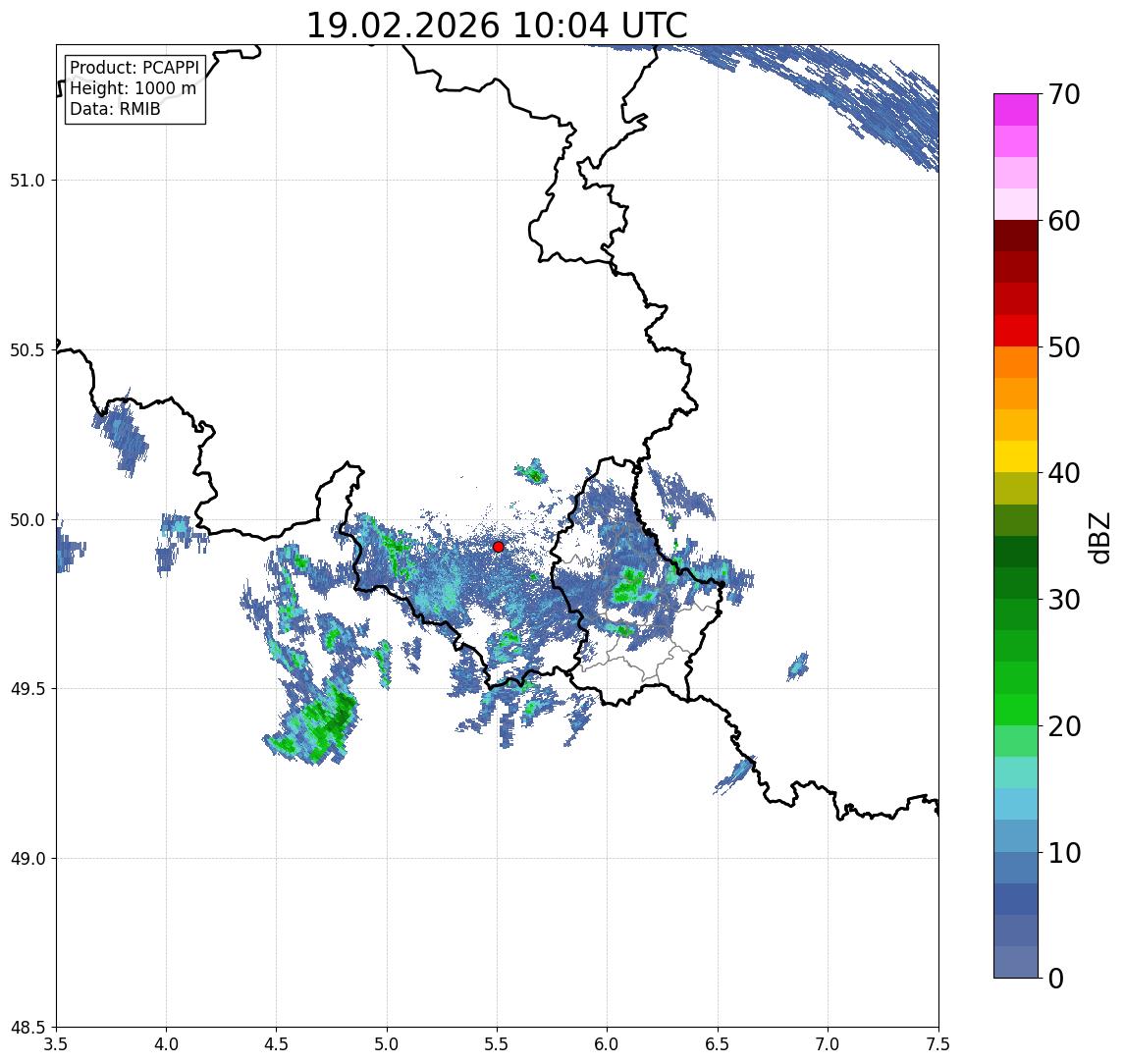Screen dimensions: 1124x1064
Task: Click the 'Product: PCAPPI' legend line
Action: [134, 68]
